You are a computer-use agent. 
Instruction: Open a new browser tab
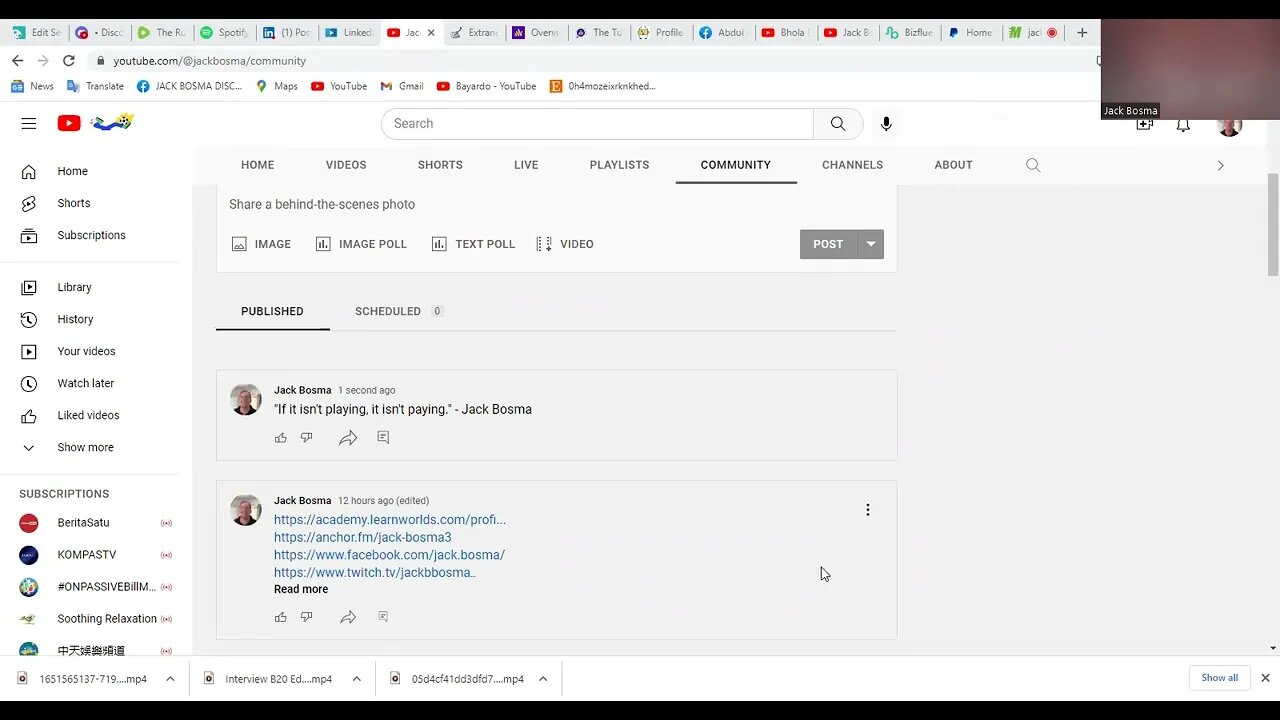coord(1082,32)
